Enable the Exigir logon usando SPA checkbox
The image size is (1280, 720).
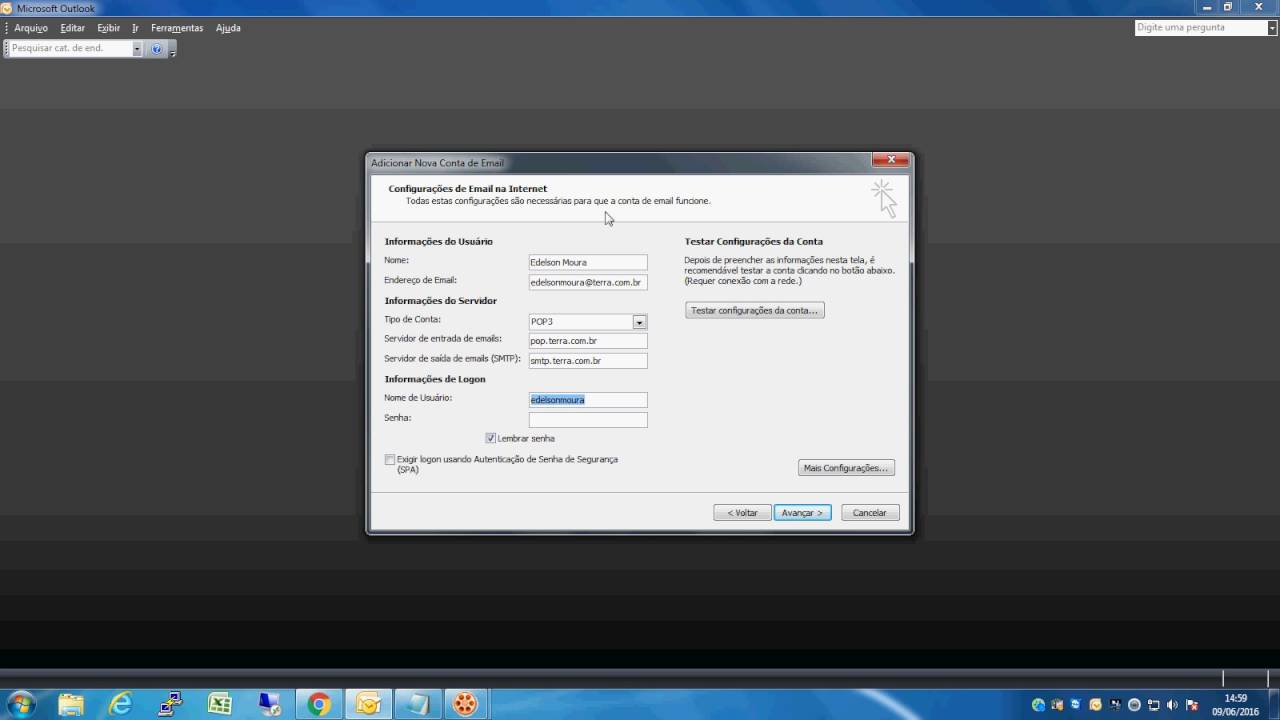pyautogui.click(x=390, y=460)
